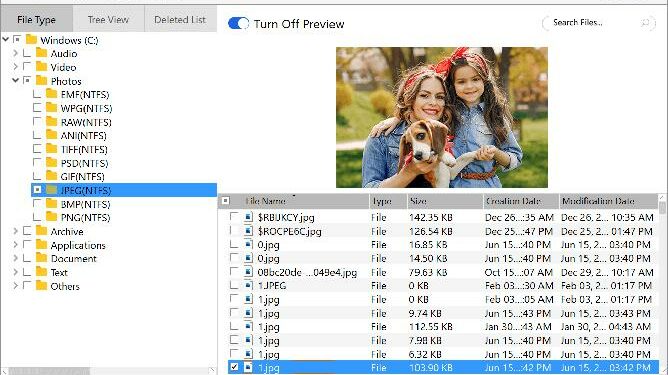Click the search magnifier icon

[x=646, y=23]
